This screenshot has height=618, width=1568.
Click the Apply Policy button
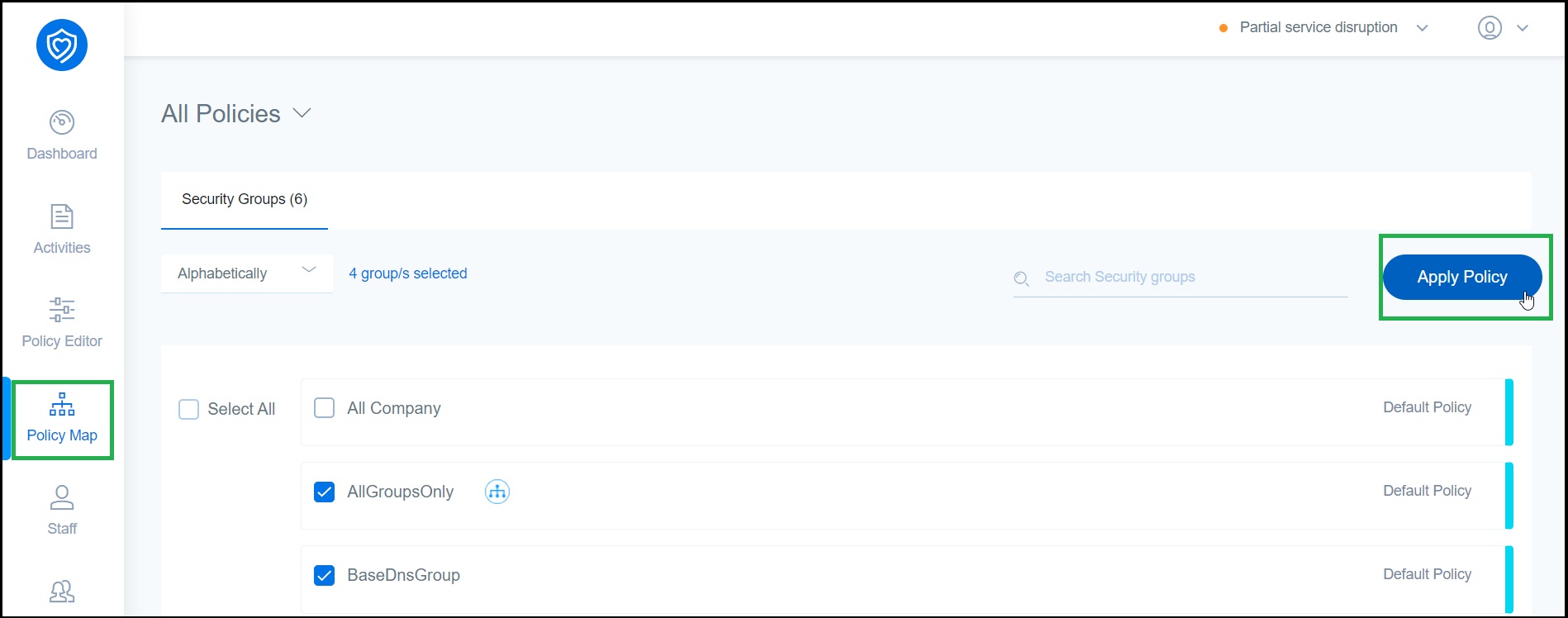pos(1462,277)
